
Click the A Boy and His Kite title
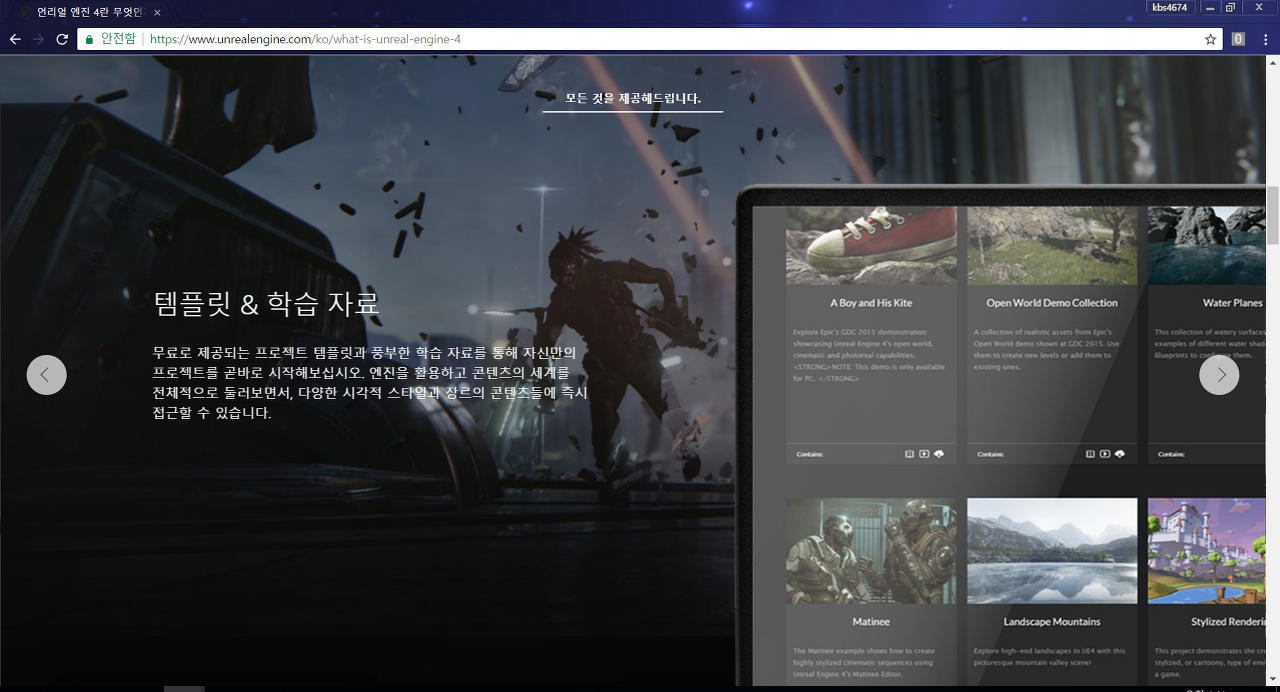click(871, 303)
